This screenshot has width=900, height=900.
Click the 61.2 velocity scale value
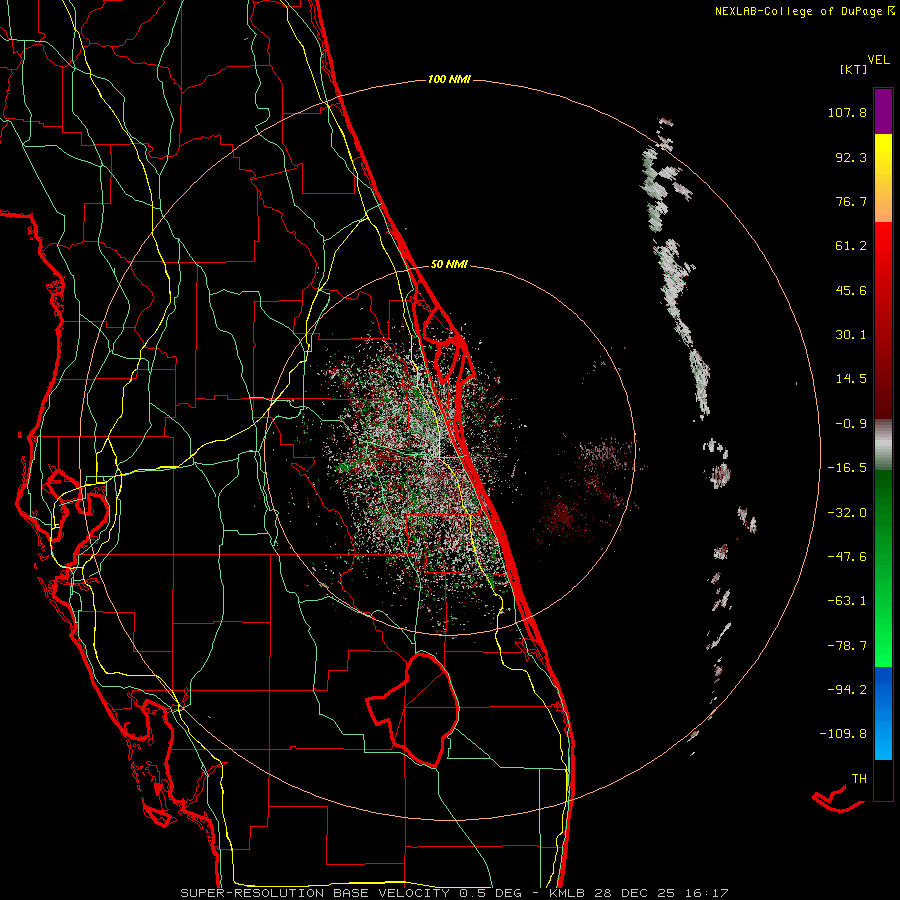[x=851, y=246]
